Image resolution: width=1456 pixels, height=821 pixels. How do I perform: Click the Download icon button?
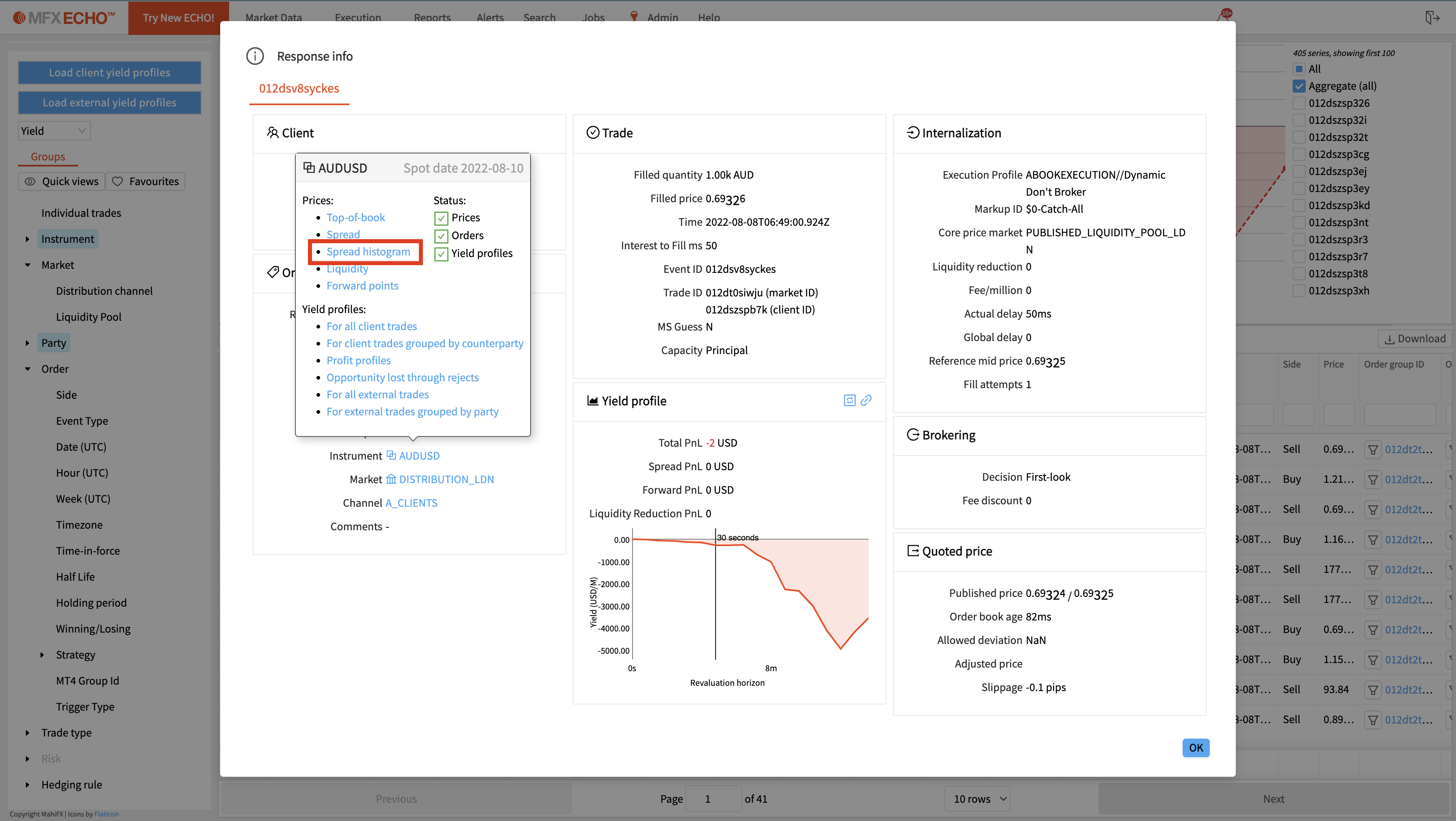point(1415,339)
